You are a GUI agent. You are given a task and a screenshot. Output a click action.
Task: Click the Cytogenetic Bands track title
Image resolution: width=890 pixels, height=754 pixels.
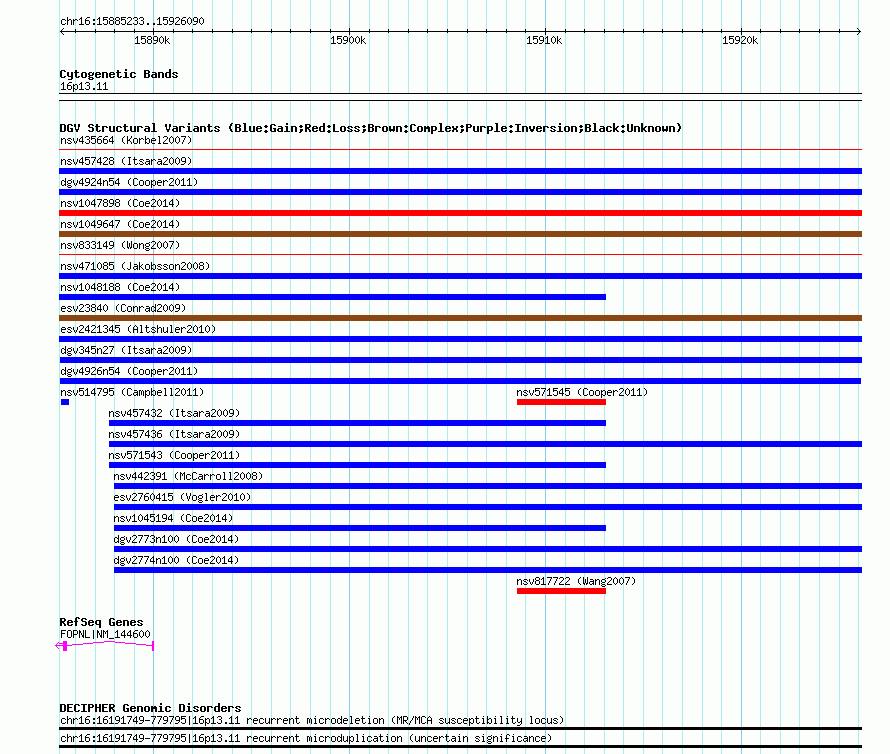click(119, 74)
